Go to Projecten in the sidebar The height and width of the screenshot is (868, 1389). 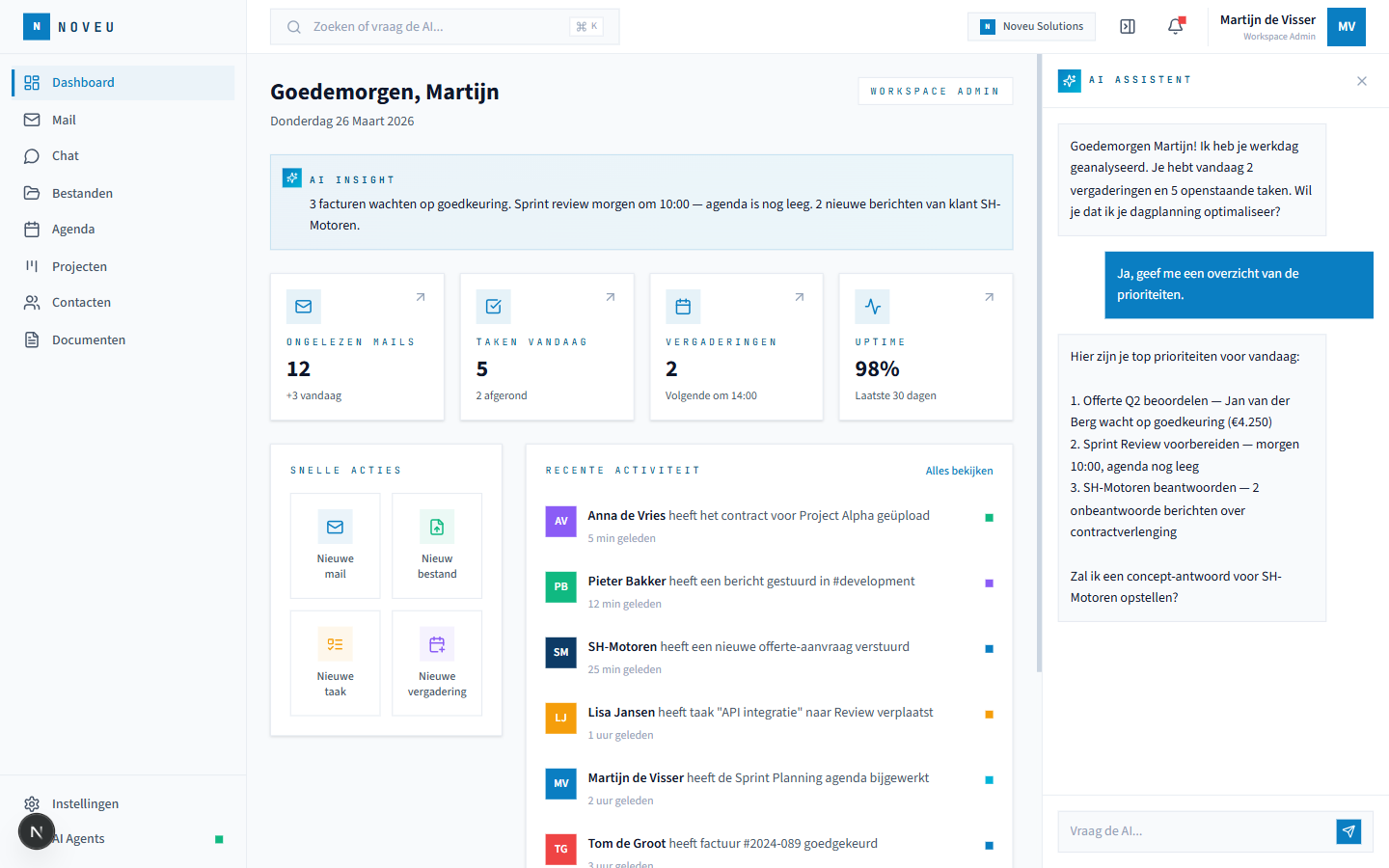point(79,266)
